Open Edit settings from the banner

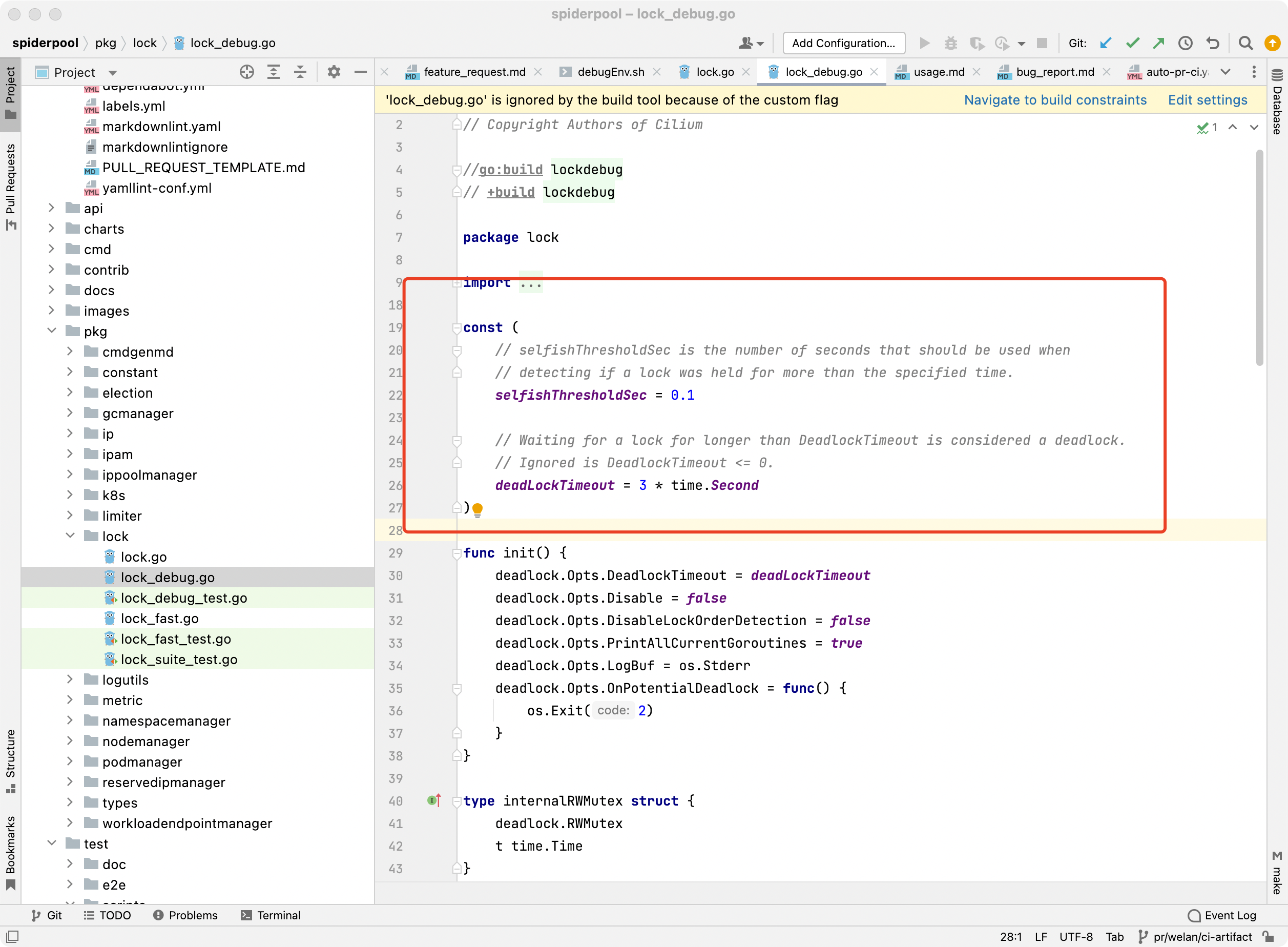[x=1207, y=100]
